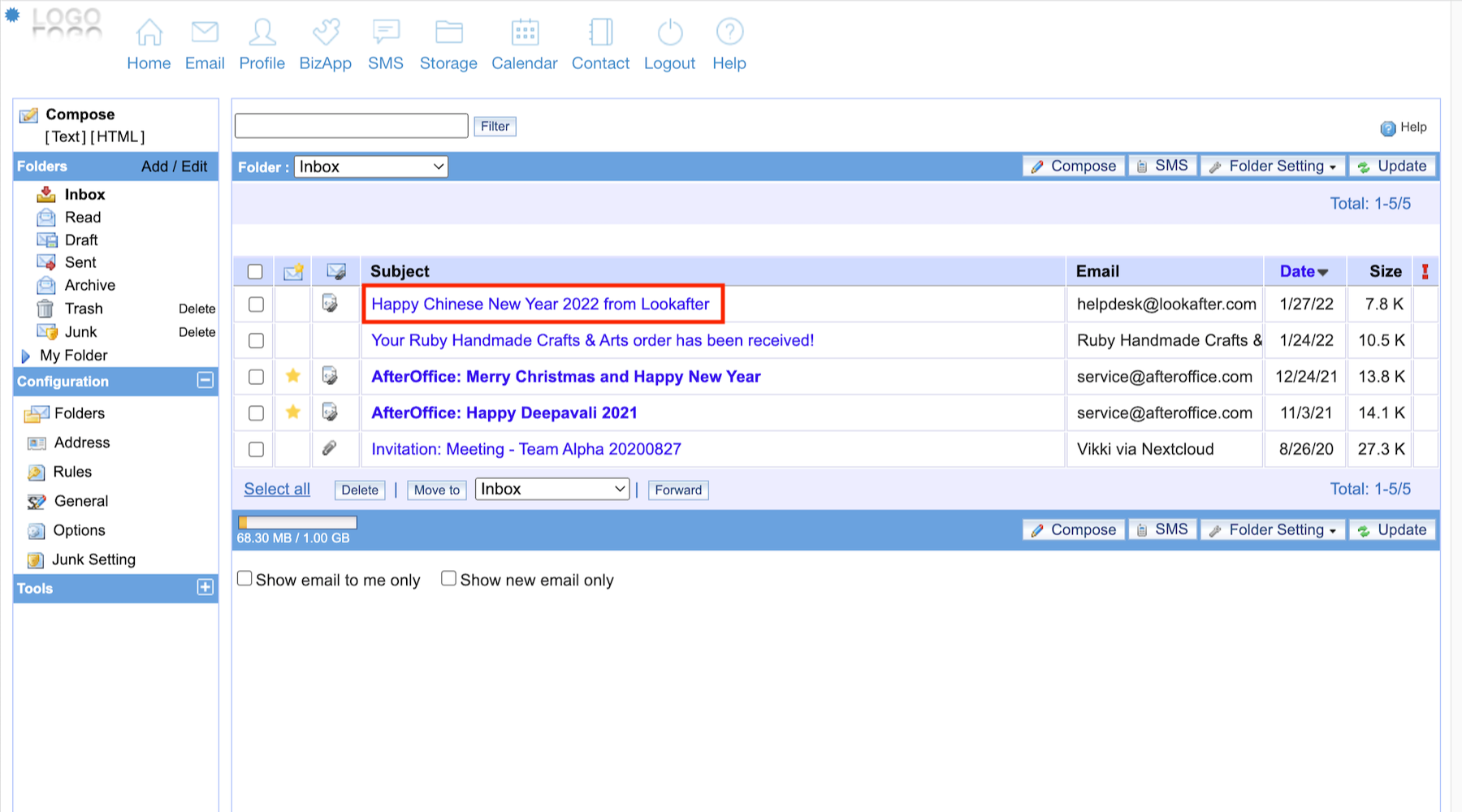Check the select-all checkbox in table header
This screenshot has height=812, width=1462.
(255, 272)
